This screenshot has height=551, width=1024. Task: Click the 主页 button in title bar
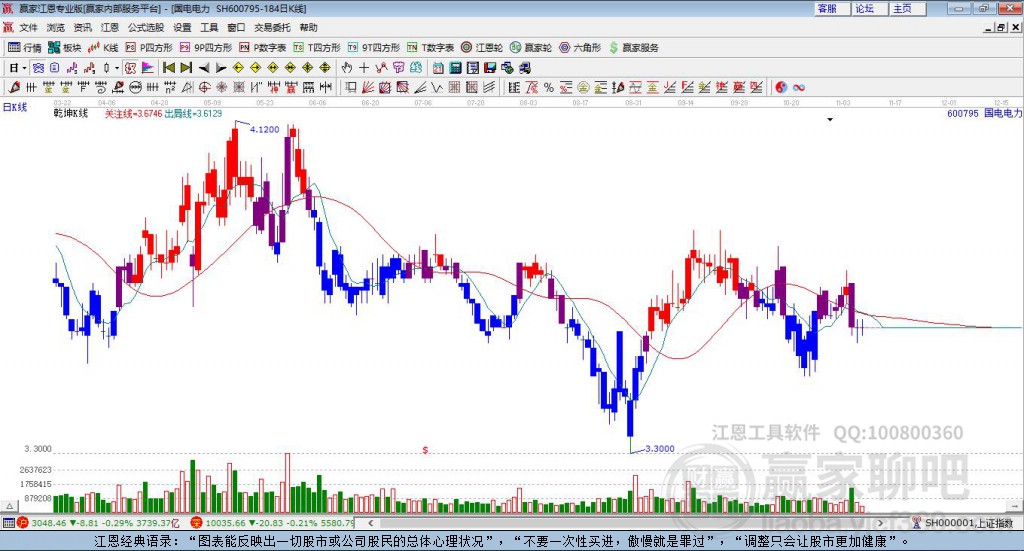[908, 8]
